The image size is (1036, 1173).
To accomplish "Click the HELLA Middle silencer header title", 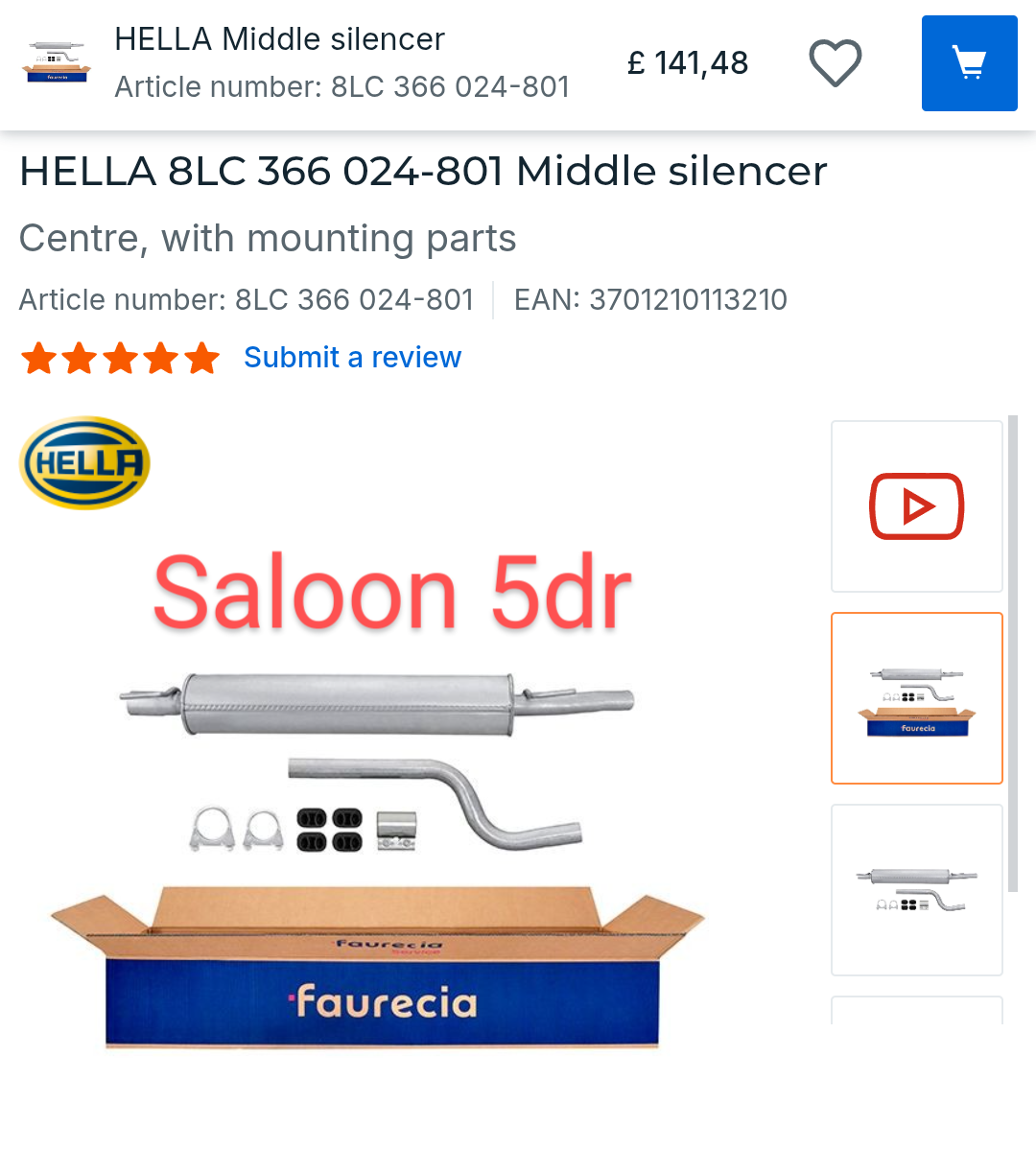I will (279, 39).
